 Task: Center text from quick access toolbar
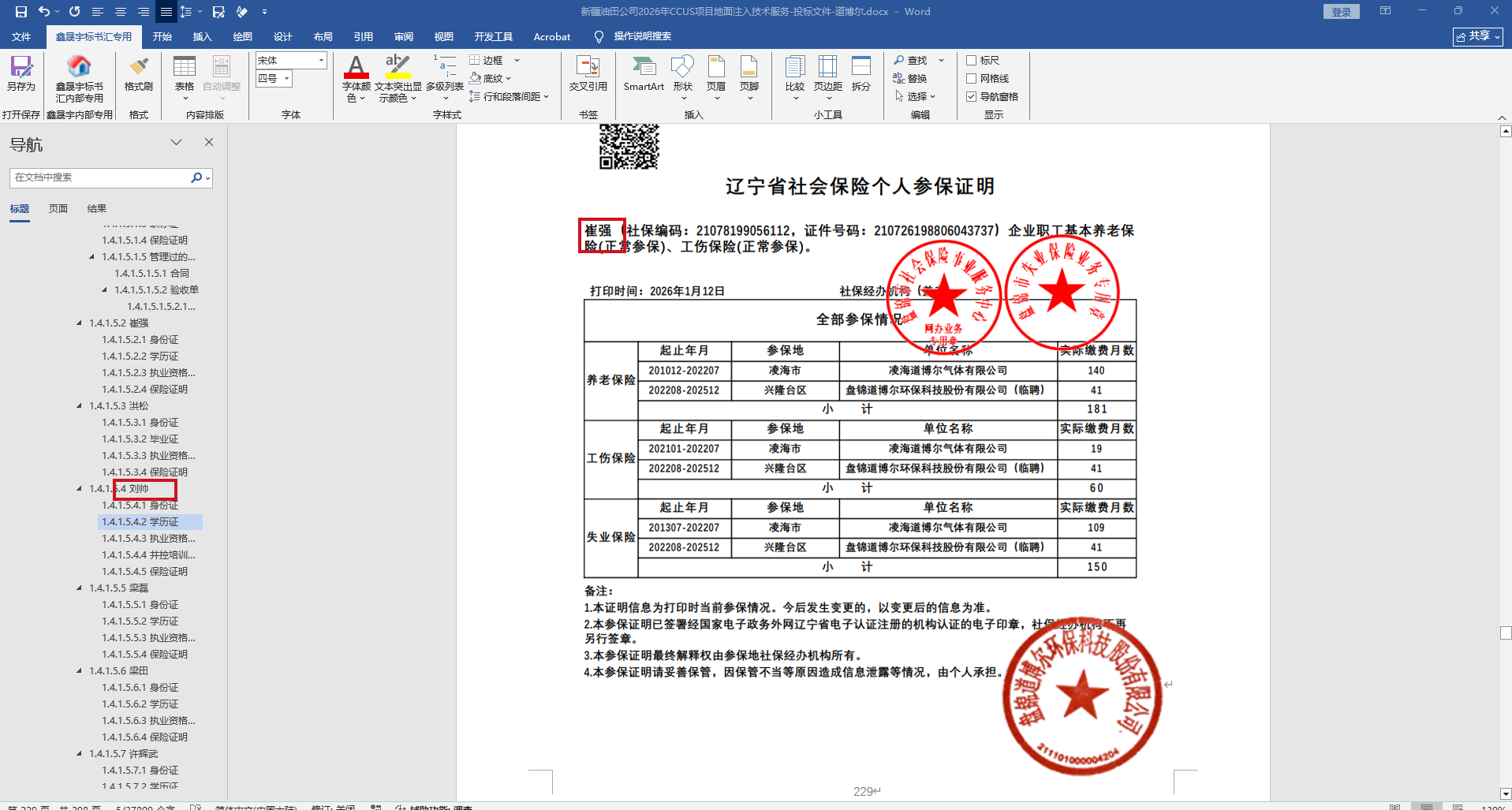tap(121, 12)
